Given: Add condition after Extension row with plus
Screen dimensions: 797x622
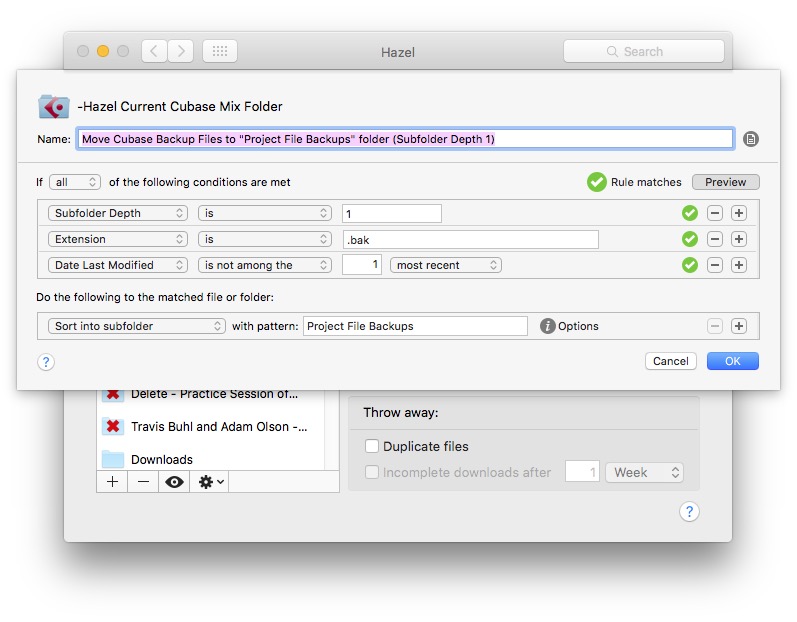Looking at the screenshot, I should 739,239.
